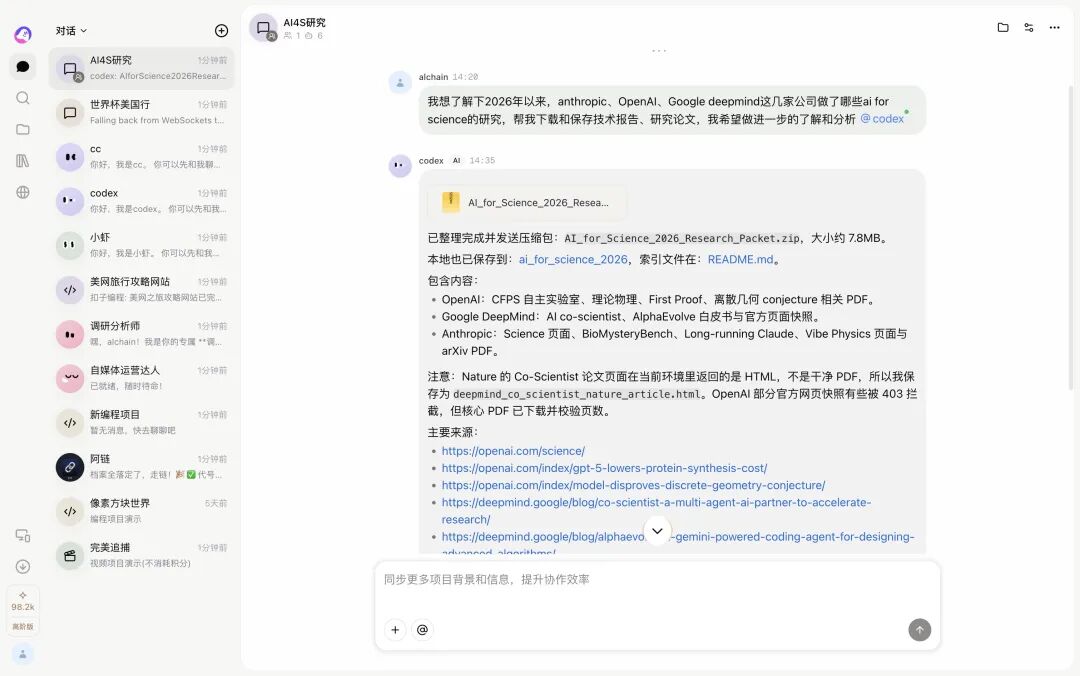1080x676 pixels.
Task: Open the deepmind co-scientist blog link
Action: coord(656,511)
